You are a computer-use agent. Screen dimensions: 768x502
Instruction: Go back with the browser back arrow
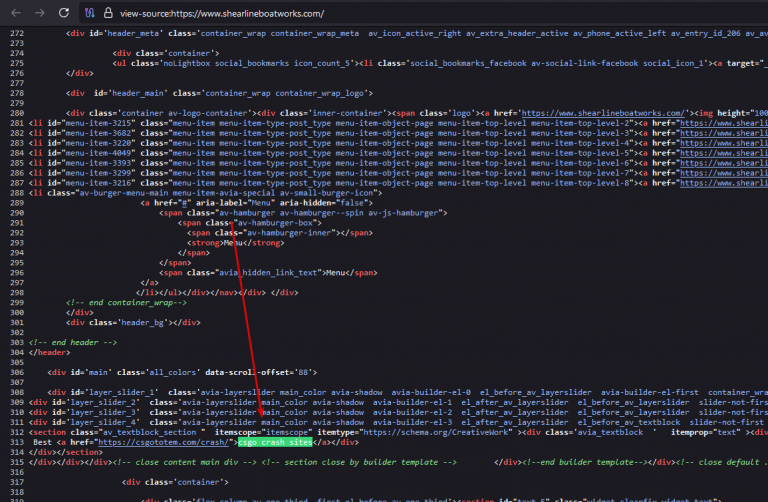tap(16, 13)
